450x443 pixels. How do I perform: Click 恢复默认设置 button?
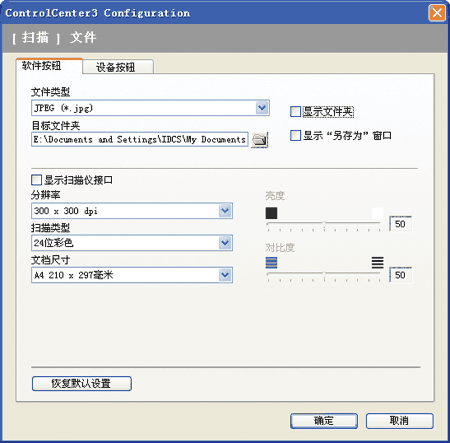82,383
